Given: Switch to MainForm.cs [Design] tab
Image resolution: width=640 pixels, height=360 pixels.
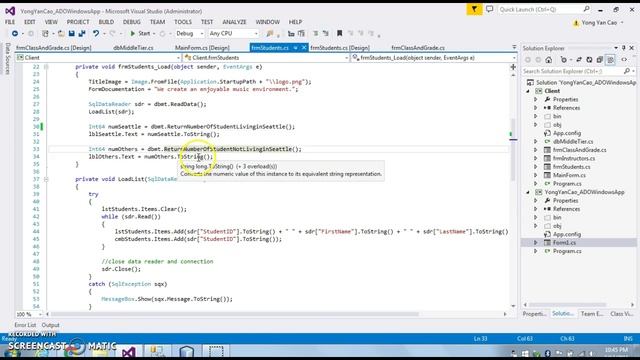Looking at the screenshot, I should [202, 48].
